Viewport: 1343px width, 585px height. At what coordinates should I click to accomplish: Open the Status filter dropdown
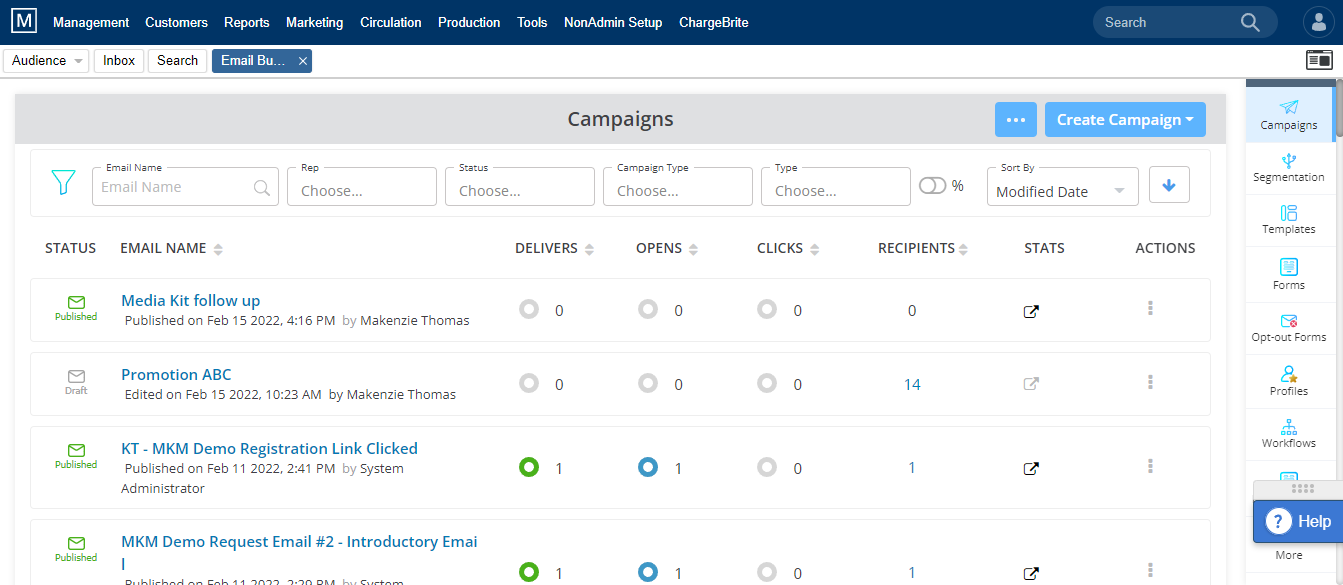pos(520,187)
